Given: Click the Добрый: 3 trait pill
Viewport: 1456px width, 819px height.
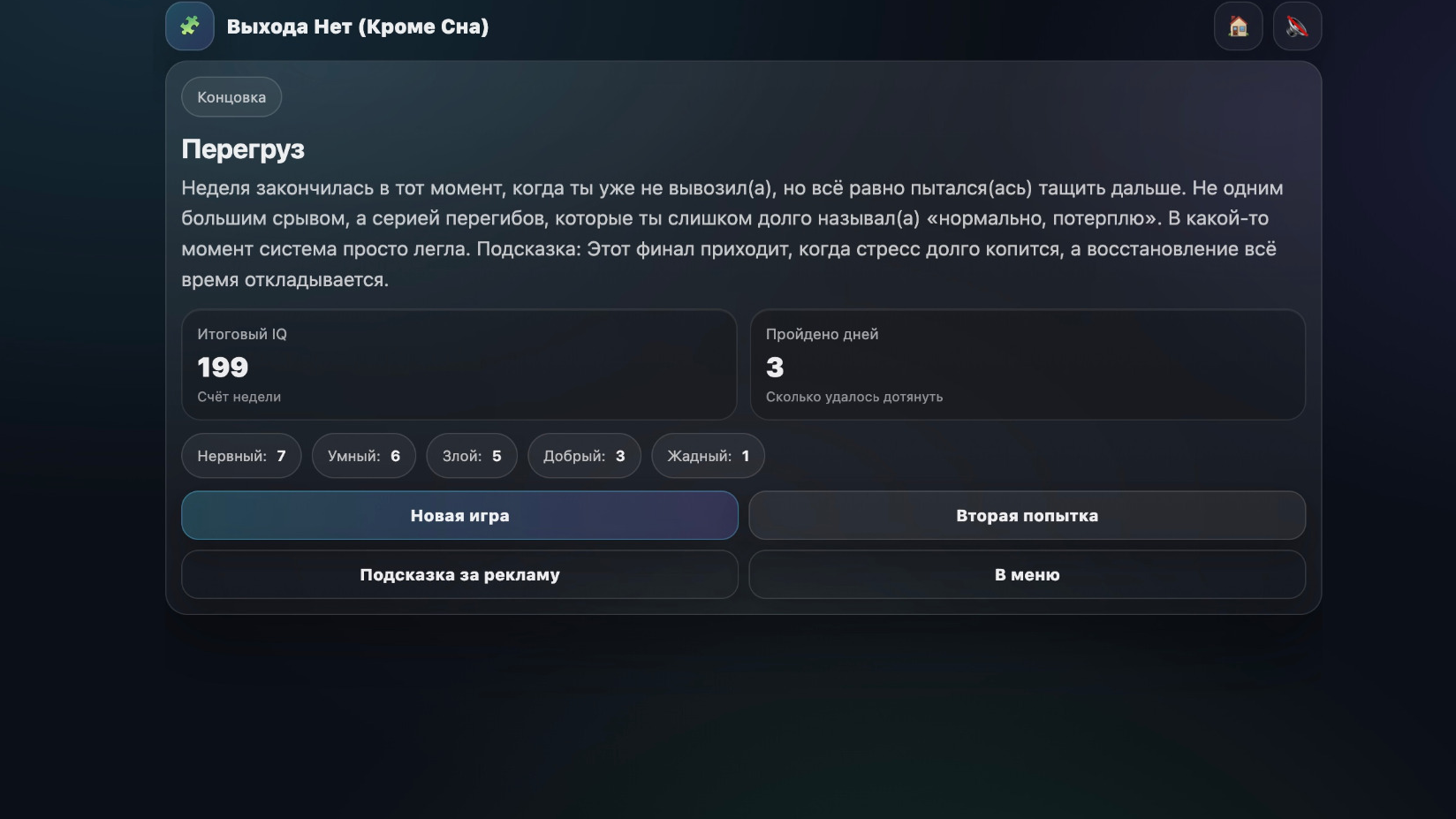Looking at the screenshot, I should tap(584, 456).
